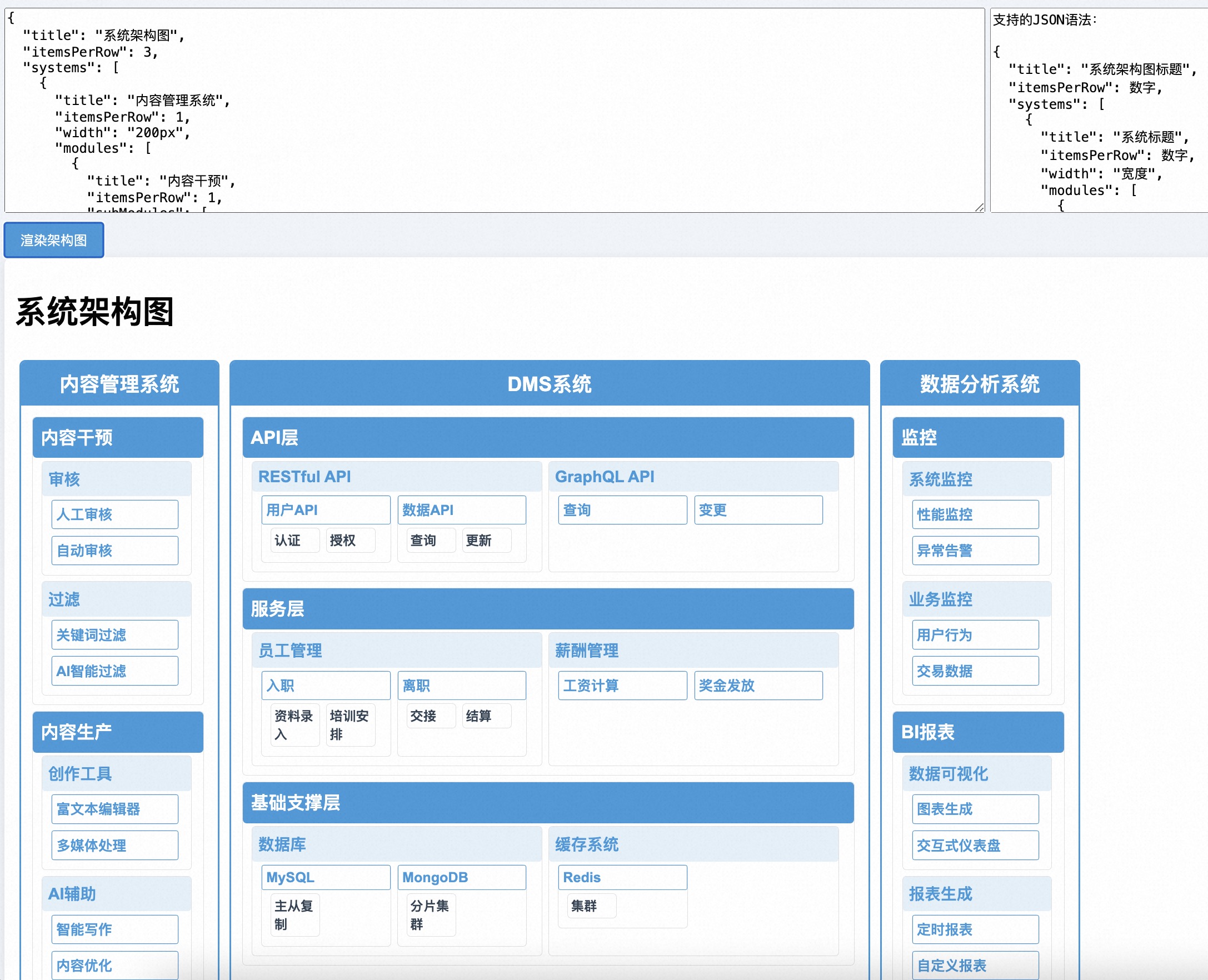Click the 数据分析系统 system header
Screen dimensions: 1208x980
(x=980, y=384)
